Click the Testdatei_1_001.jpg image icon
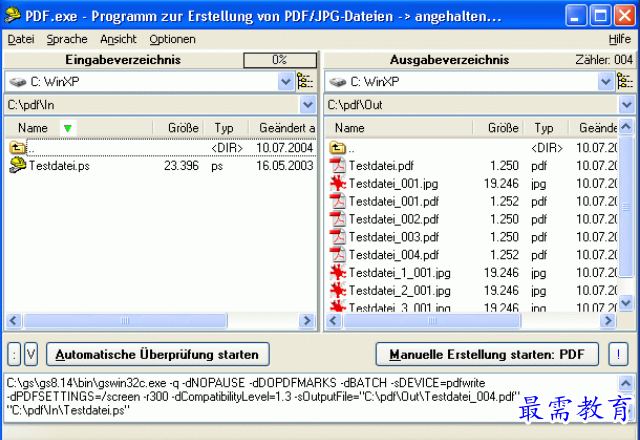640x440 pixels. click(x=338, y=272)
